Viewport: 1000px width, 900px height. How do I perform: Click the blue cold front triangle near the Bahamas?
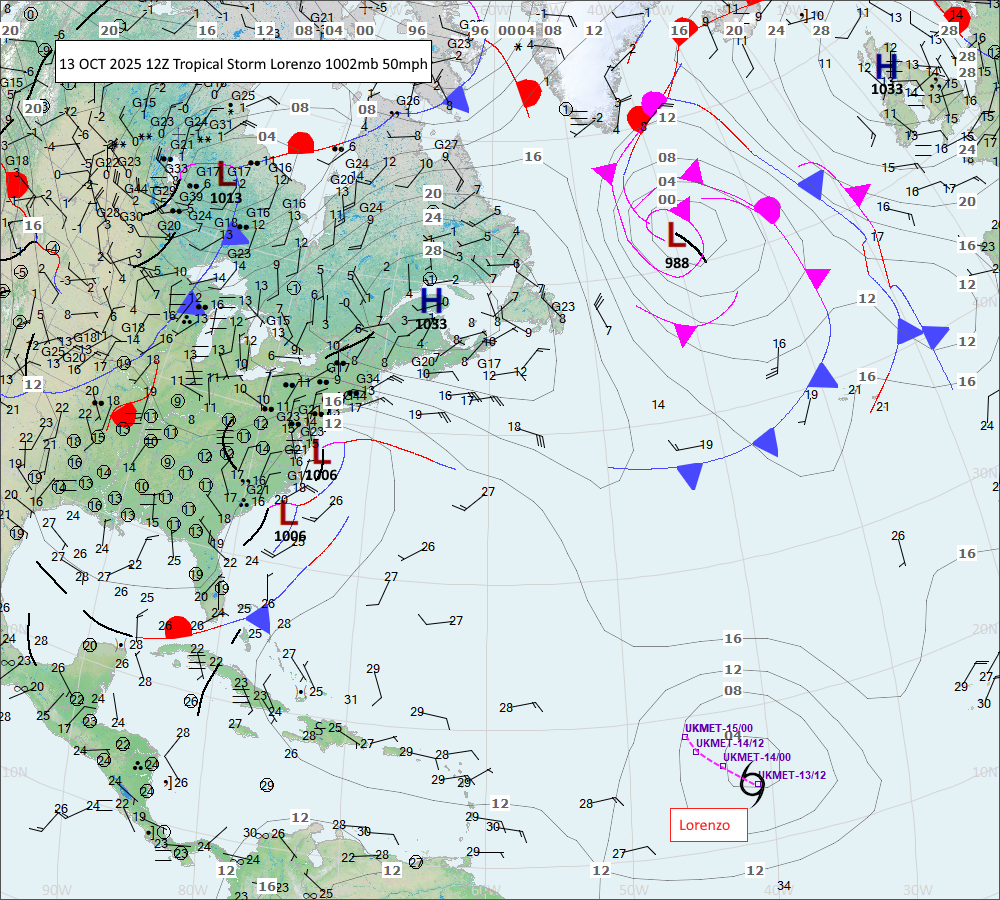coord(258,628)
